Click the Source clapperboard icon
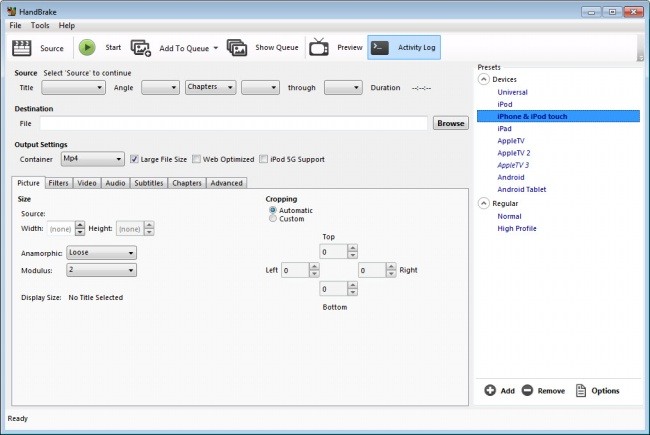The image size is (650, 435). [x=22, y=48]
